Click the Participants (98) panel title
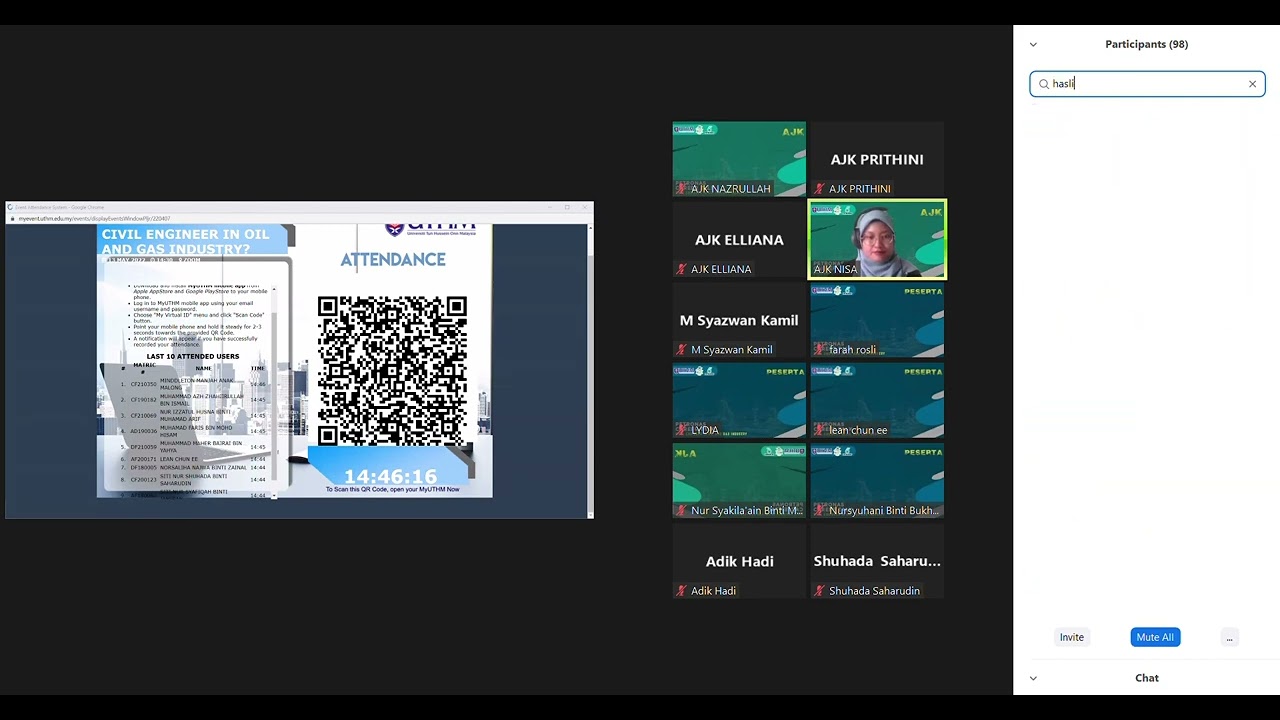The image size is (1280, 720). click(1146, 44)
